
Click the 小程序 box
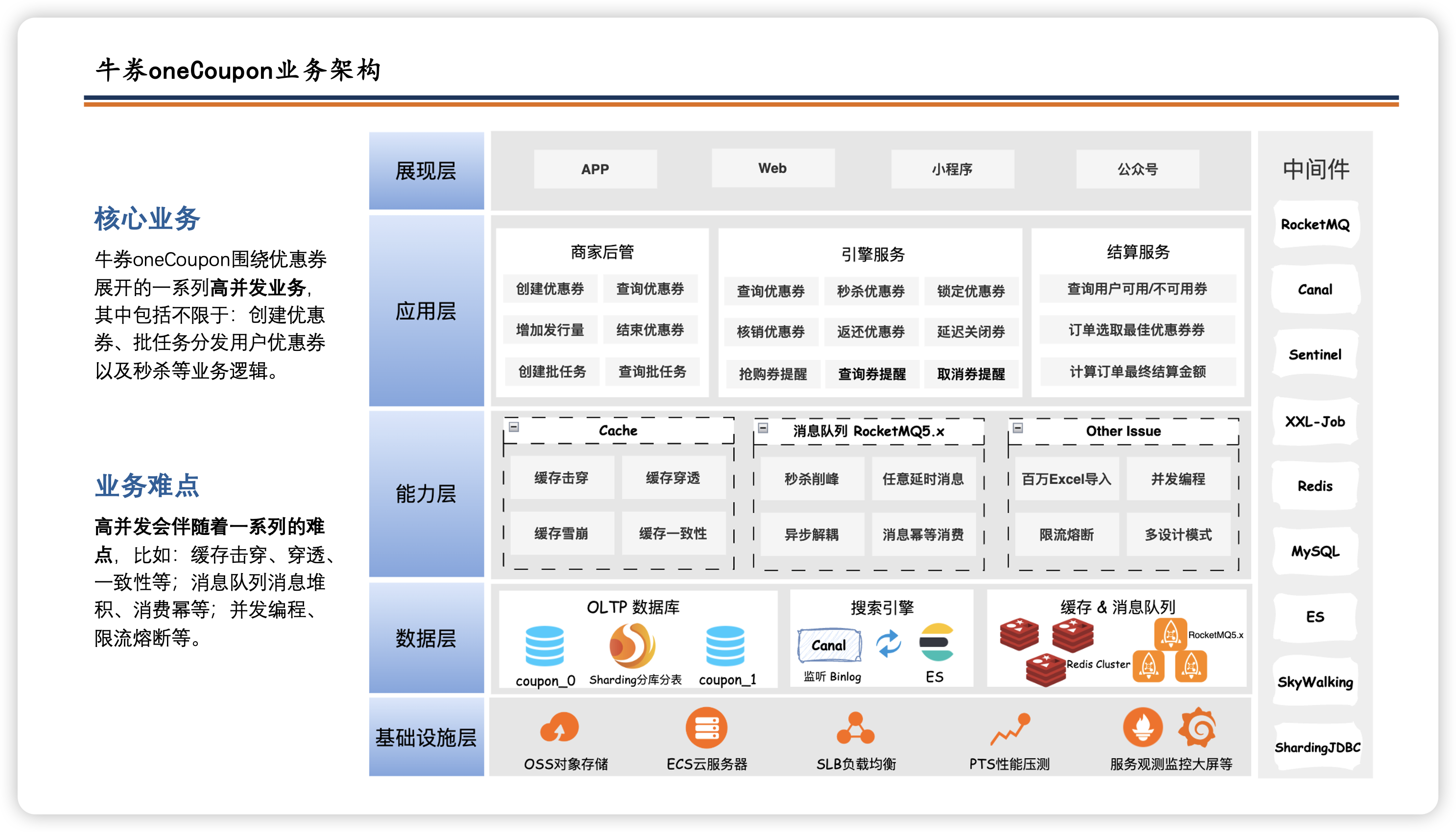pos(953,169)
